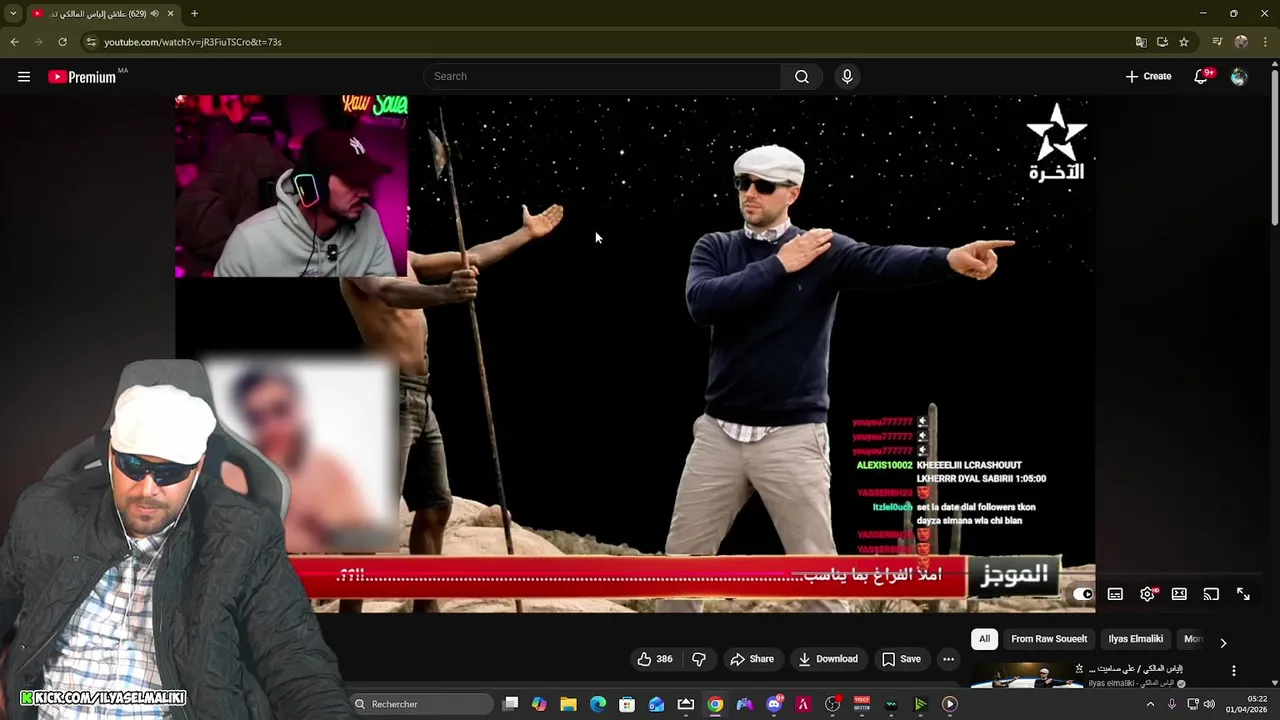Viewport: 1280px width, 720px height.
Task: Switch to theater mode
Action: tap(1179, 594)
